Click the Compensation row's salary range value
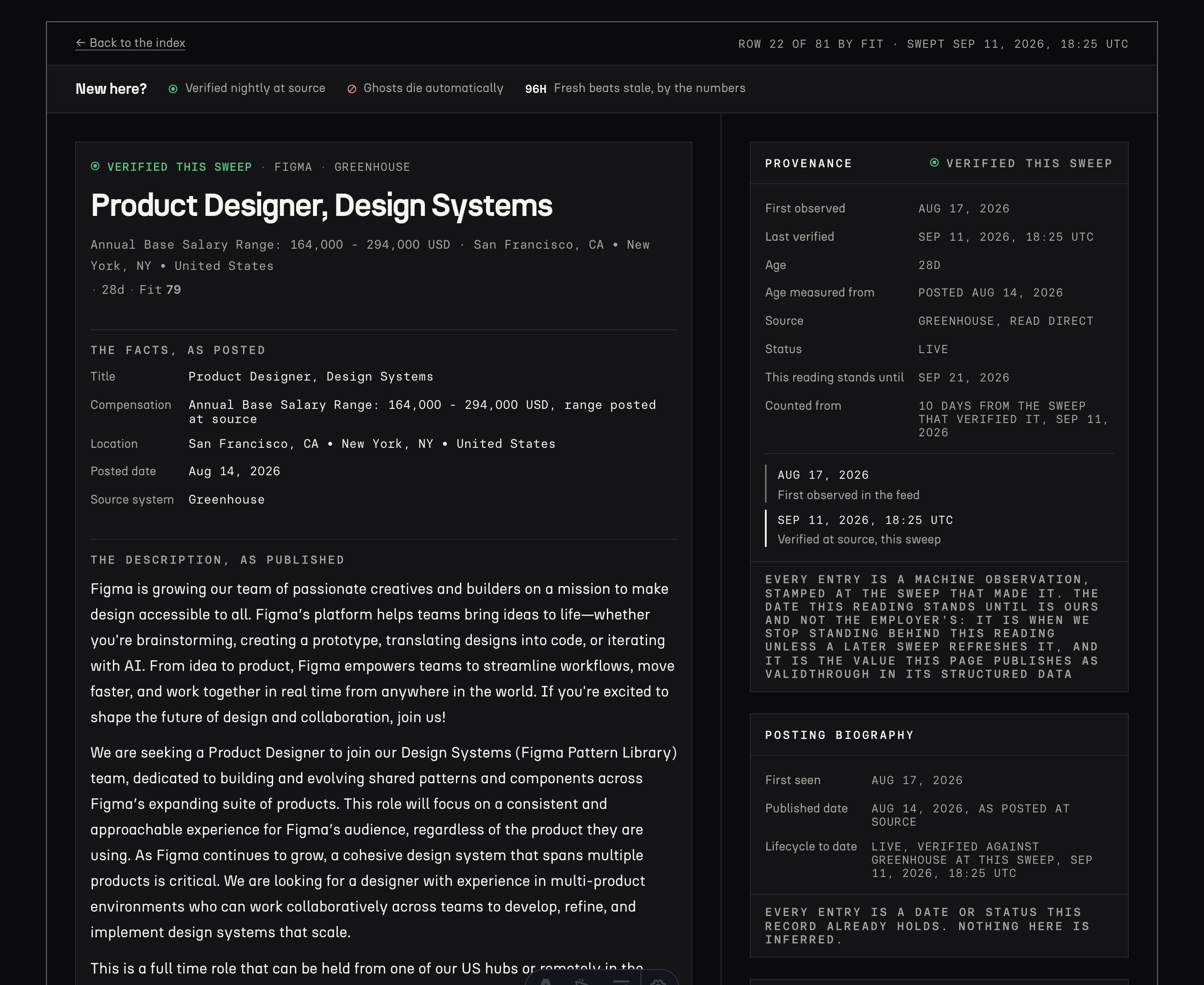This screenshot has width=1204, height=985. [x=422, y=412]
